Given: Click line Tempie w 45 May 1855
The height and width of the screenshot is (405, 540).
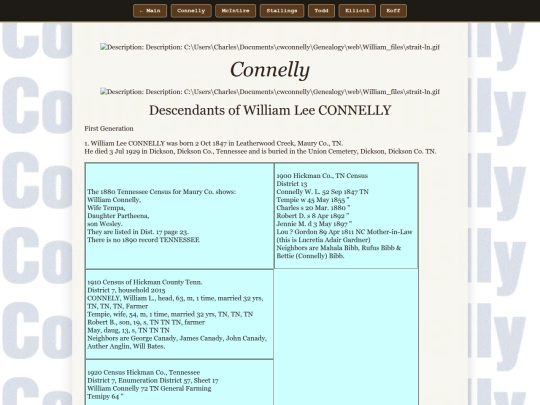Looking at the screenshot, I should pos(313,200).
